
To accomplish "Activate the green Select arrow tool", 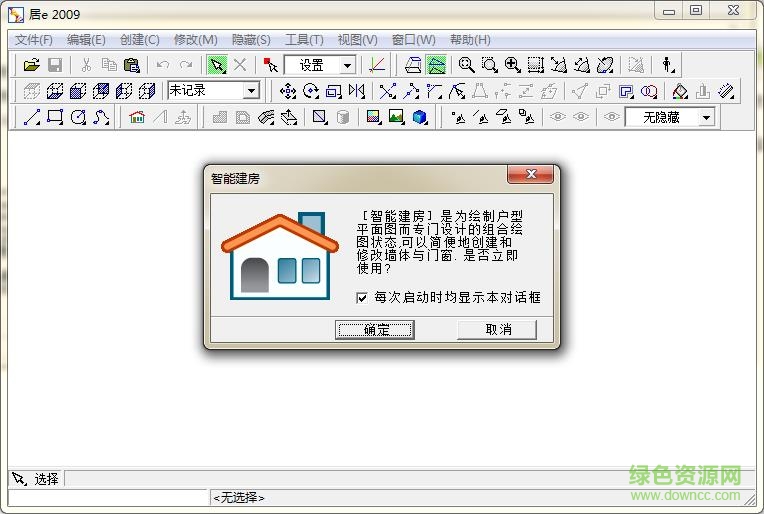I will pos(217,65).
